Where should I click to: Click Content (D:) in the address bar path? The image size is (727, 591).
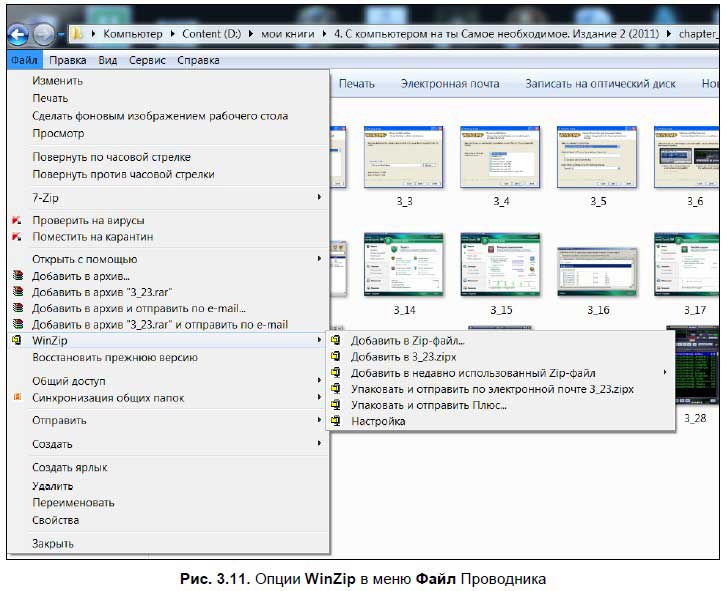tap(211, 34)
